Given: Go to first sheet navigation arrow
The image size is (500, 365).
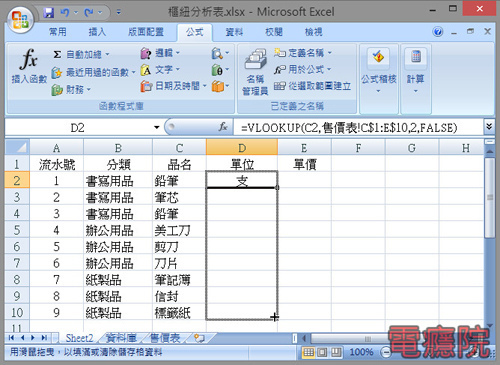Looking at the screenshot, I should (11, 338).
